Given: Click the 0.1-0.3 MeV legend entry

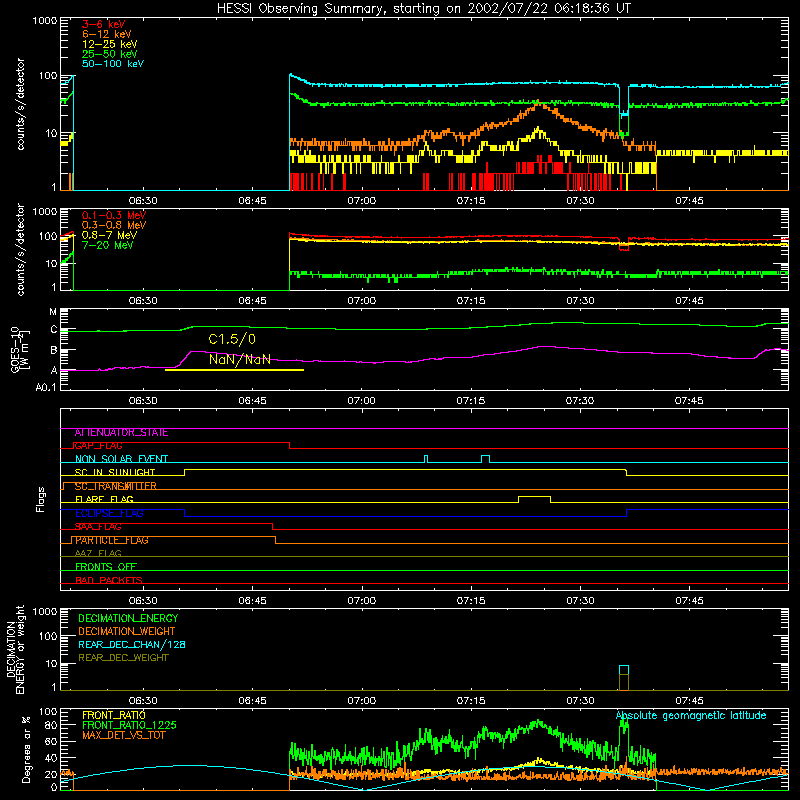Looking at the screenshot, I should 114,215.
